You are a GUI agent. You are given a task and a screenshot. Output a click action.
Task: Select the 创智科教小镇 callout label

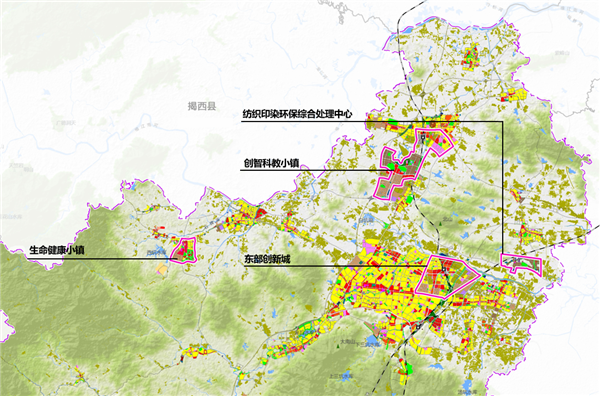point(271,163)
